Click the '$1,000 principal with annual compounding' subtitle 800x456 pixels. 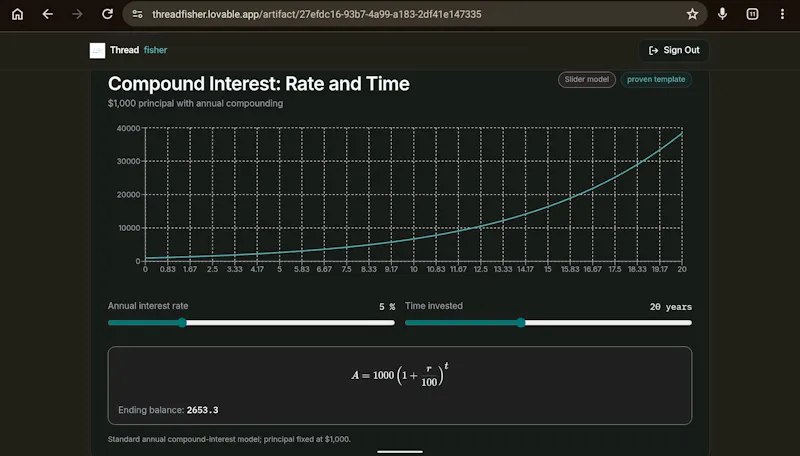(195, 104)
